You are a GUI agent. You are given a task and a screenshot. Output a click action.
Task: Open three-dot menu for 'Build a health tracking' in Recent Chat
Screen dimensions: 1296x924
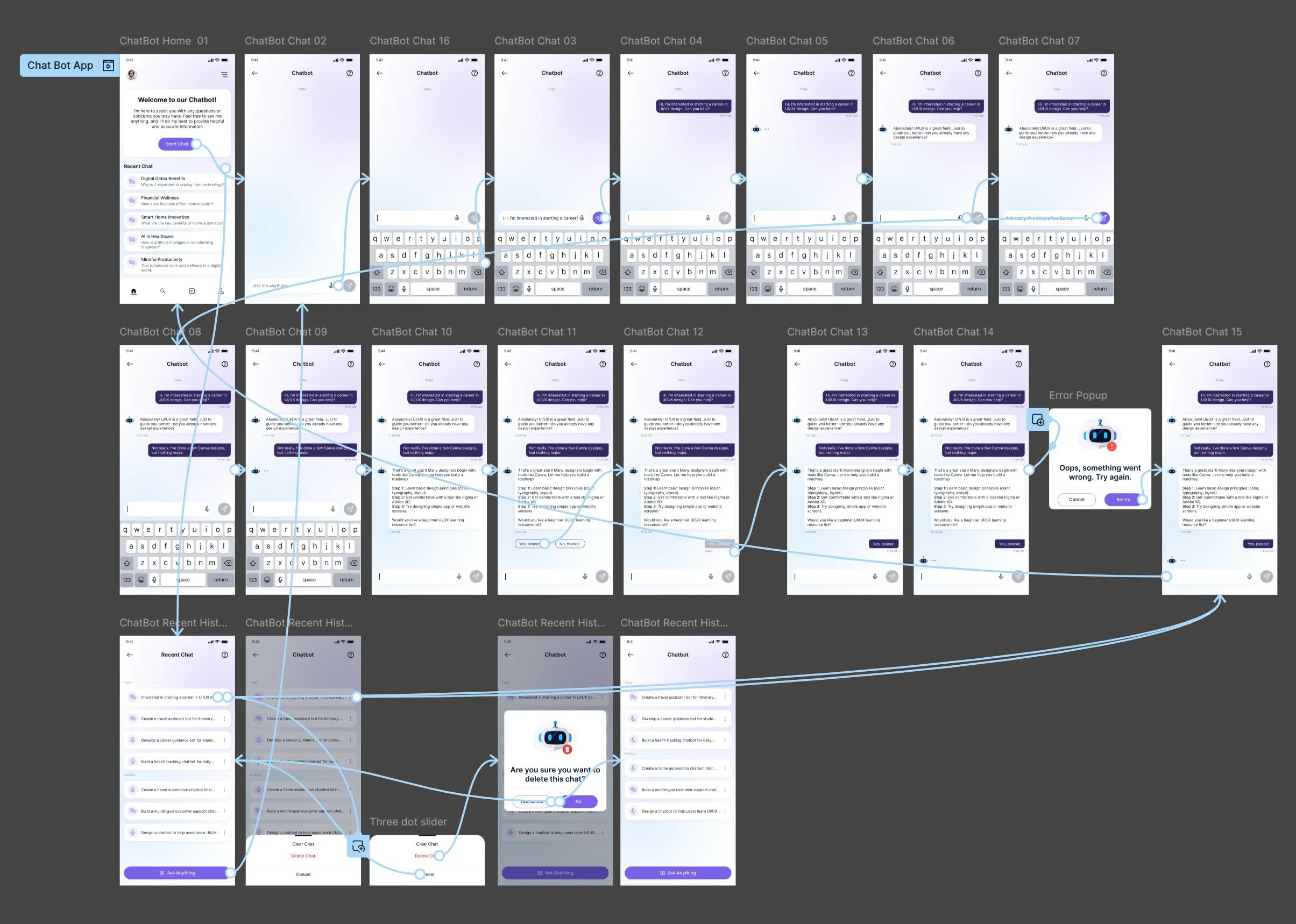point(224,761)
